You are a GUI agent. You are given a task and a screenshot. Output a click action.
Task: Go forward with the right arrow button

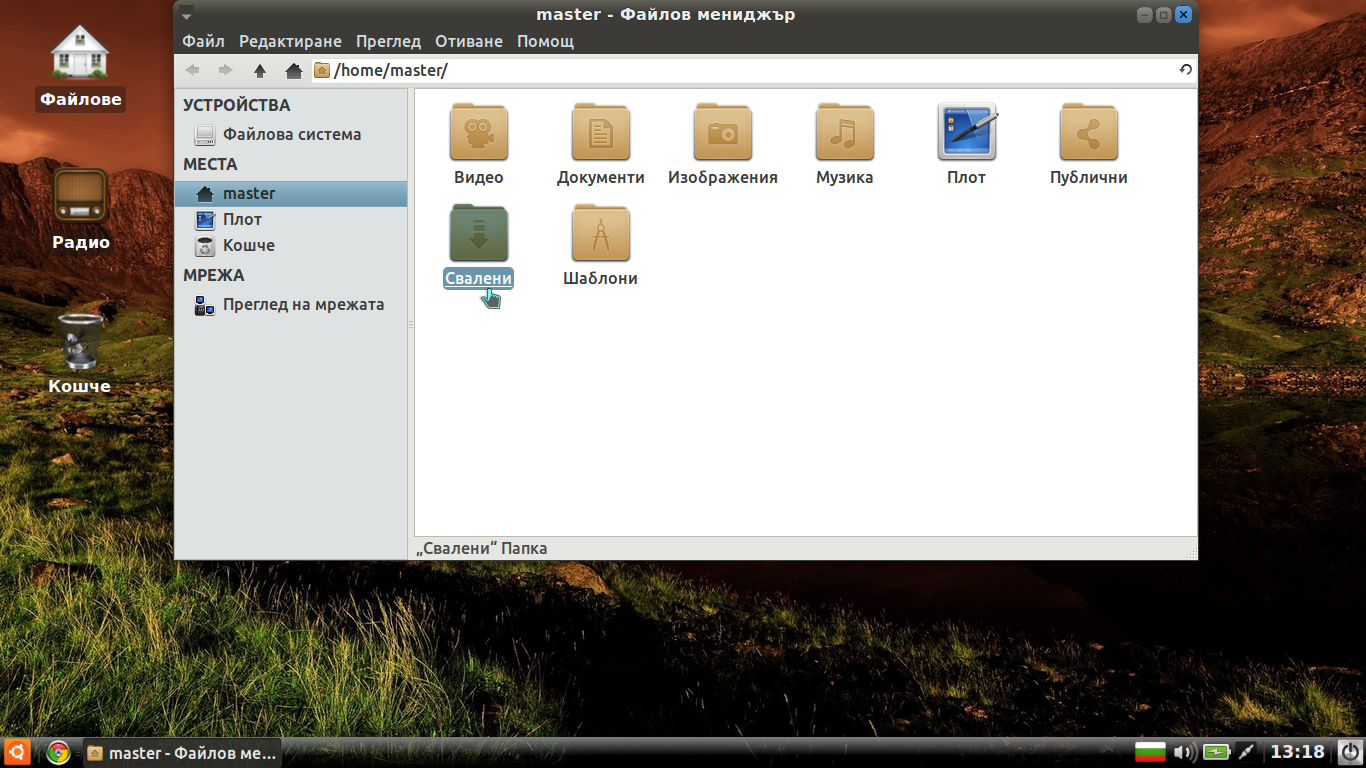[225, 70]
